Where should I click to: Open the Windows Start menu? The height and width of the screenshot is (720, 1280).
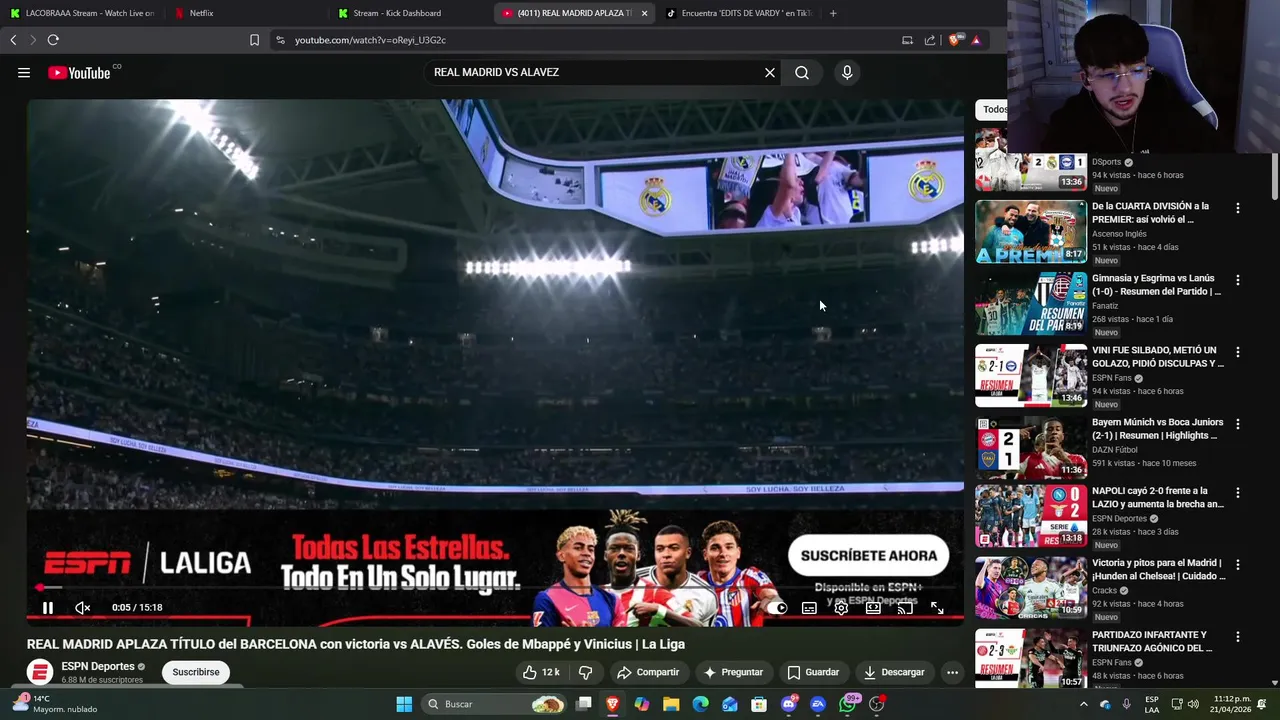pyautogui.click(x=404, y=704)
